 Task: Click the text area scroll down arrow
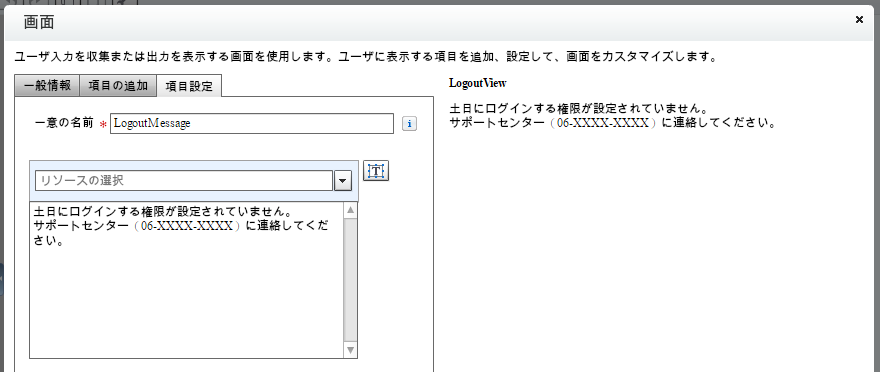coord(350,350)
